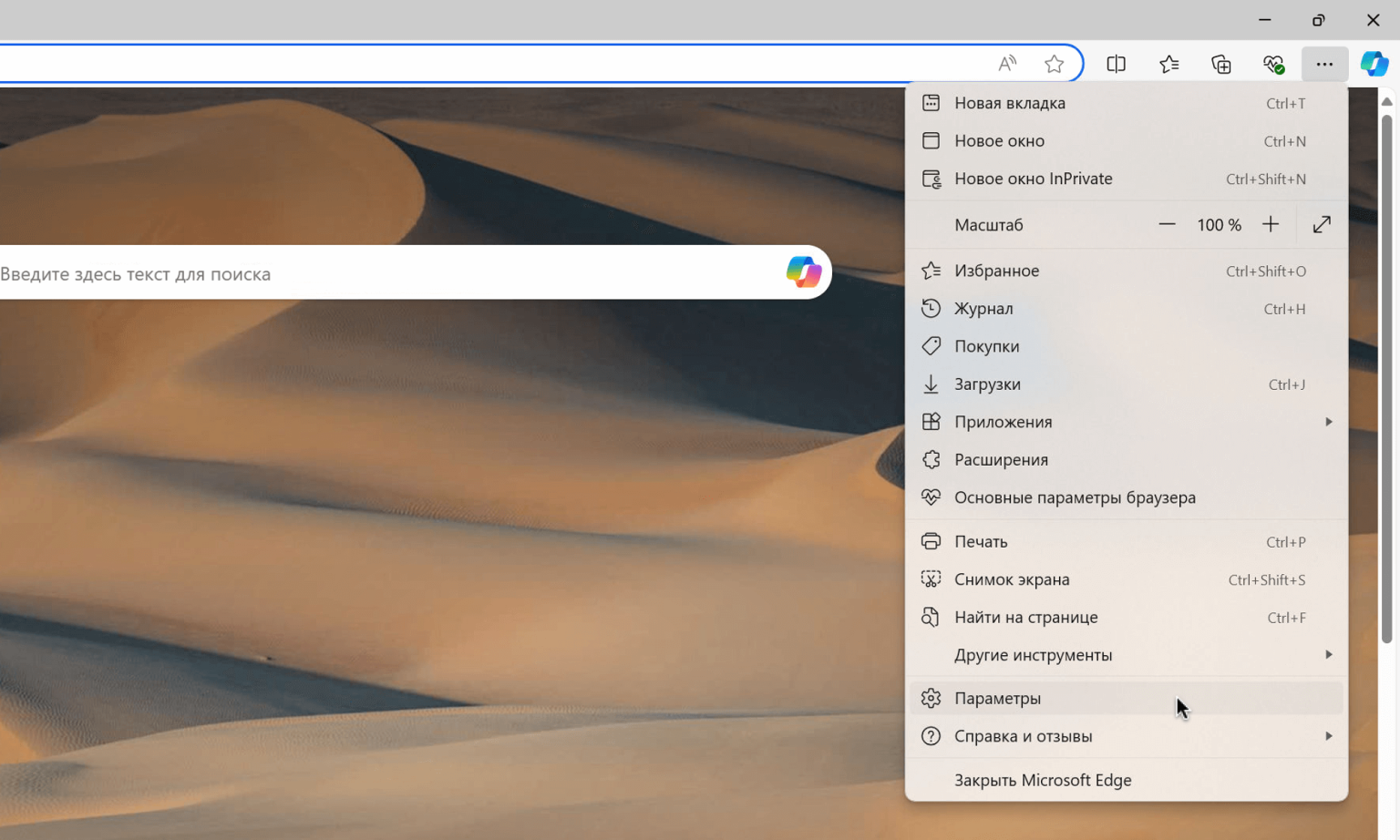Open Browser essentials heart icon
This screenshot has height=840, width=1400.
pos(1273,64)
